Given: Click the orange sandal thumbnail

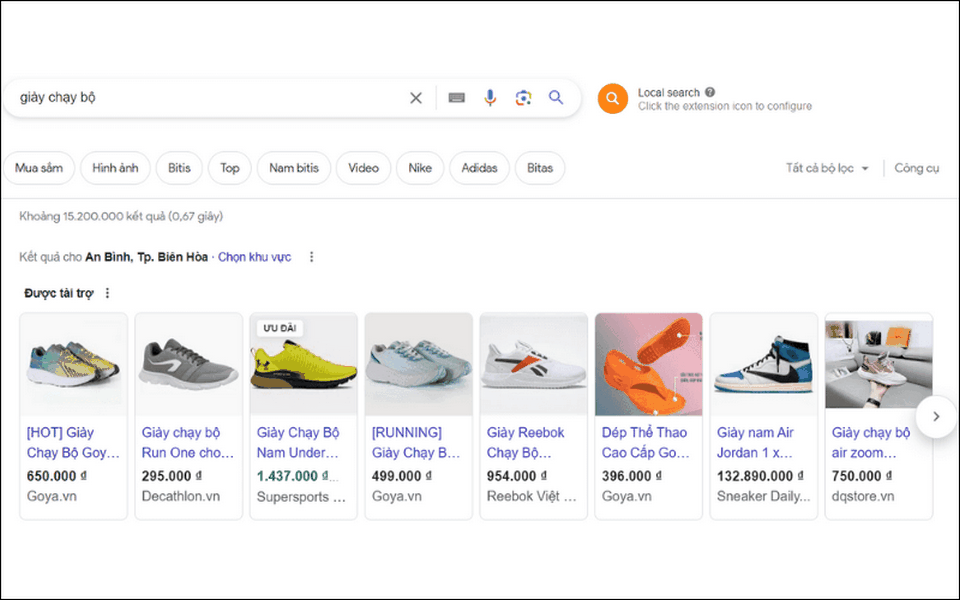Looking at the screenshot, I should 649,364.
